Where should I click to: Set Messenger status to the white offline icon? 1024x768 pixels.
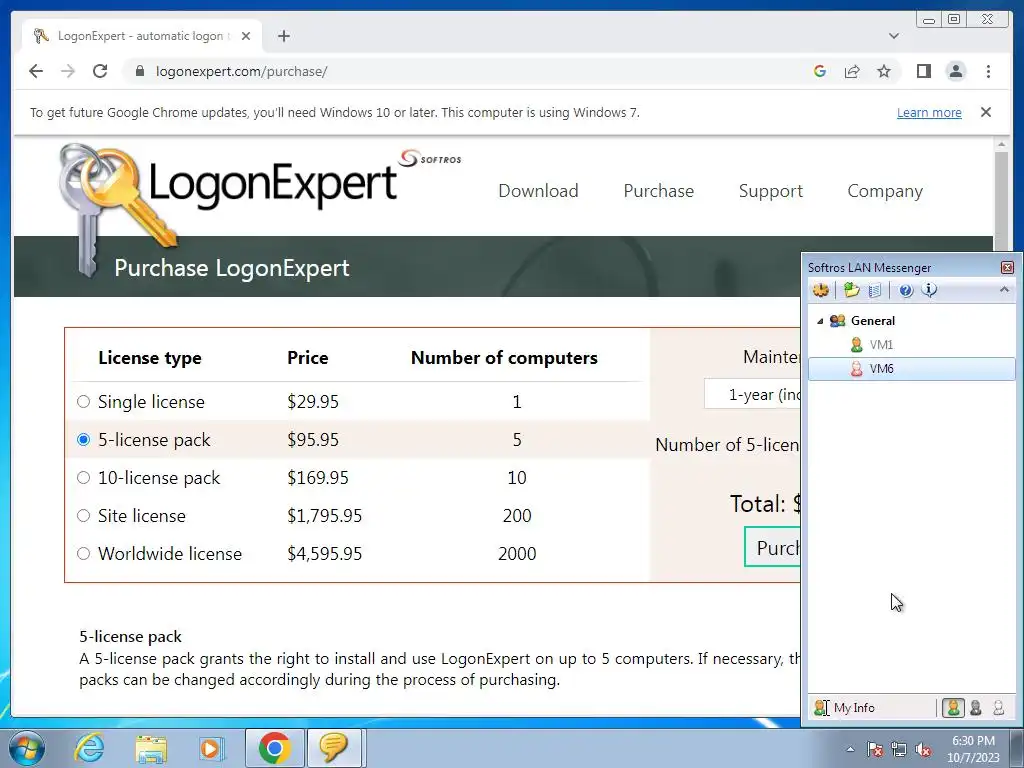999,707
